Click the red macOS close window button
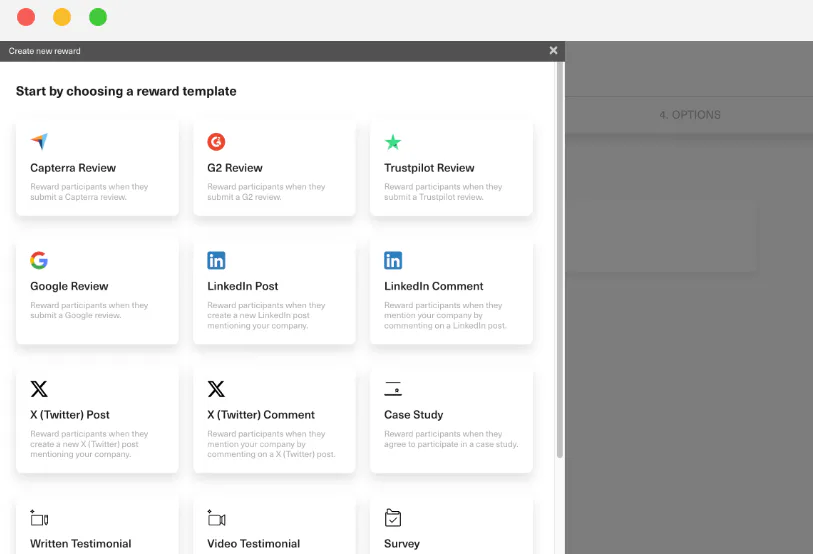This screenshot has width=813, height=554. click(x=26, y=17)
